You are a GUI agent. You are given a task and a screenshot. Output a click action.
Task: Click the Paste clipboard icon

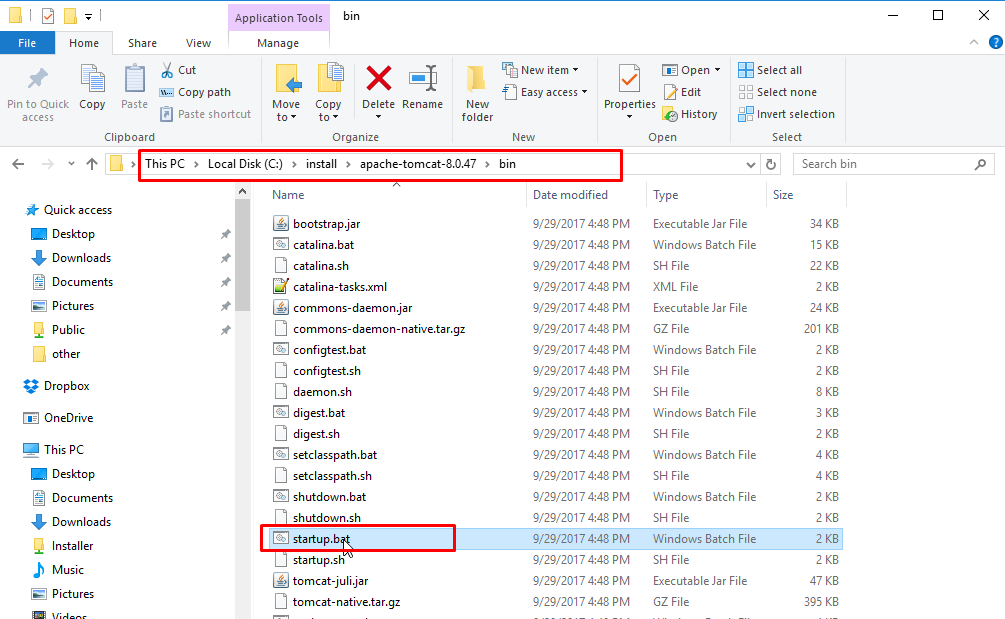pyautogui.click(x=135, y=79)
